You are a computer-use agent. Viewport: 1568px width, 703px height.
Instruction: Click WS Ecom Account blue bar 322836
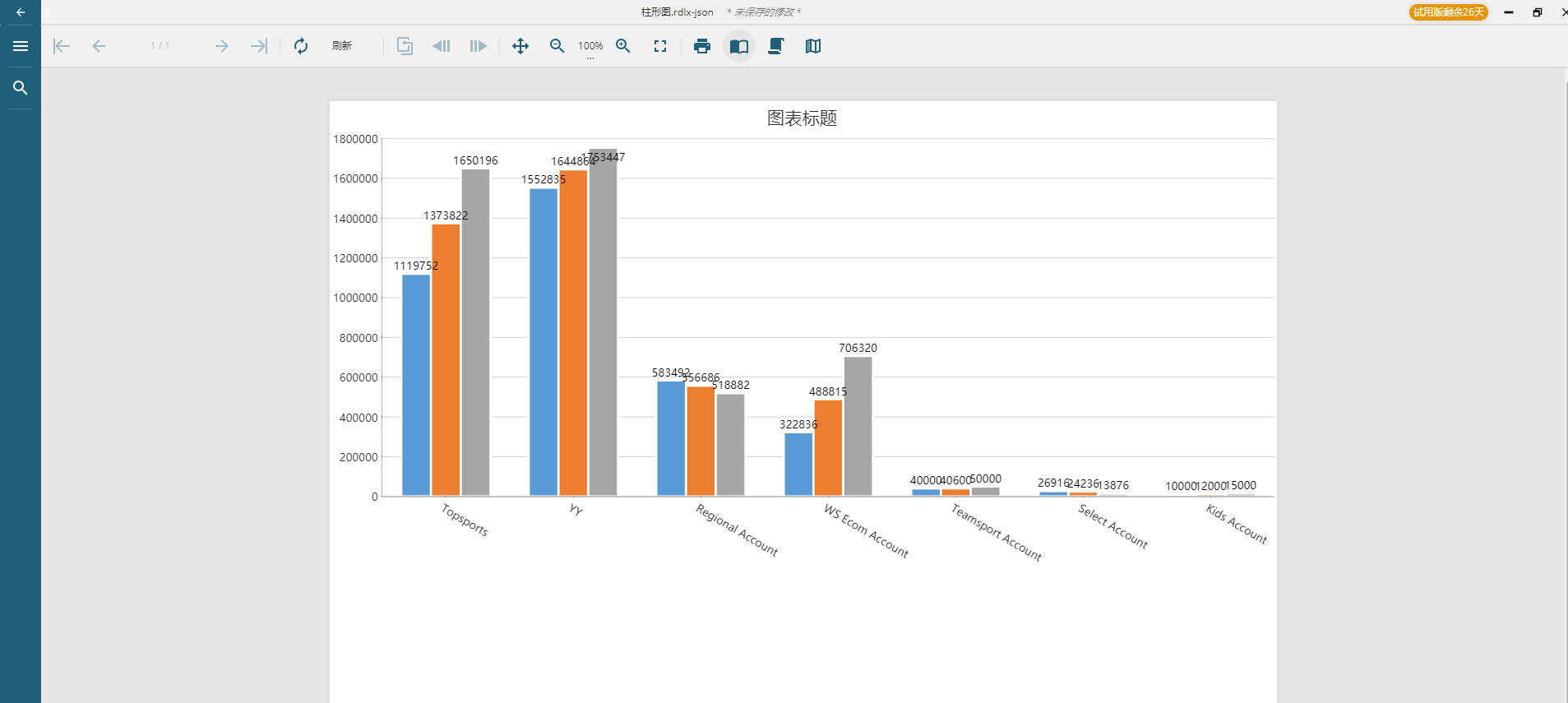point(798,465)
